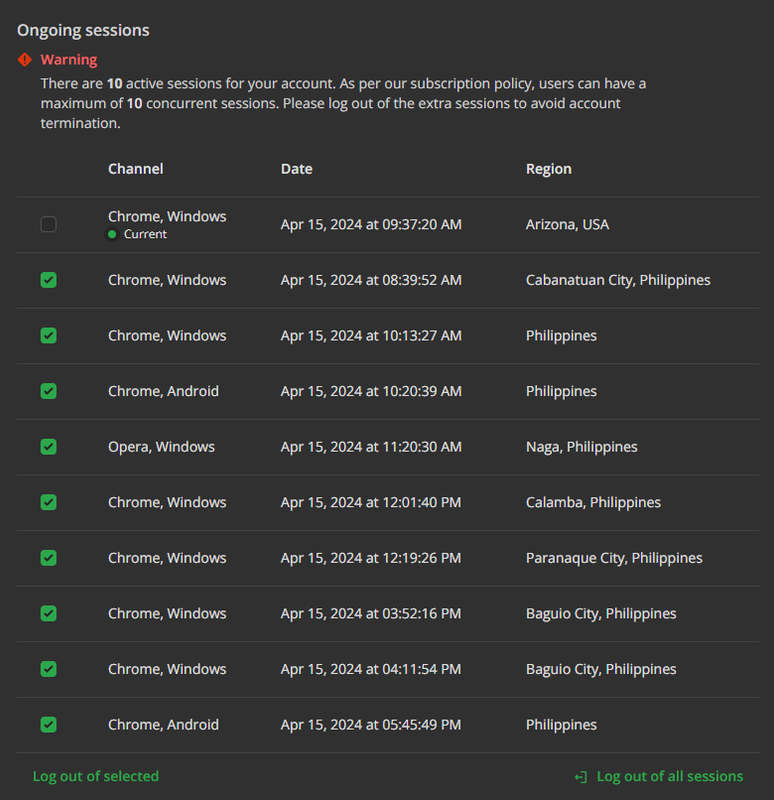
Task: Uncheck the 03:52:16 PM Baguio session checkbox
Action: (48, 613)
